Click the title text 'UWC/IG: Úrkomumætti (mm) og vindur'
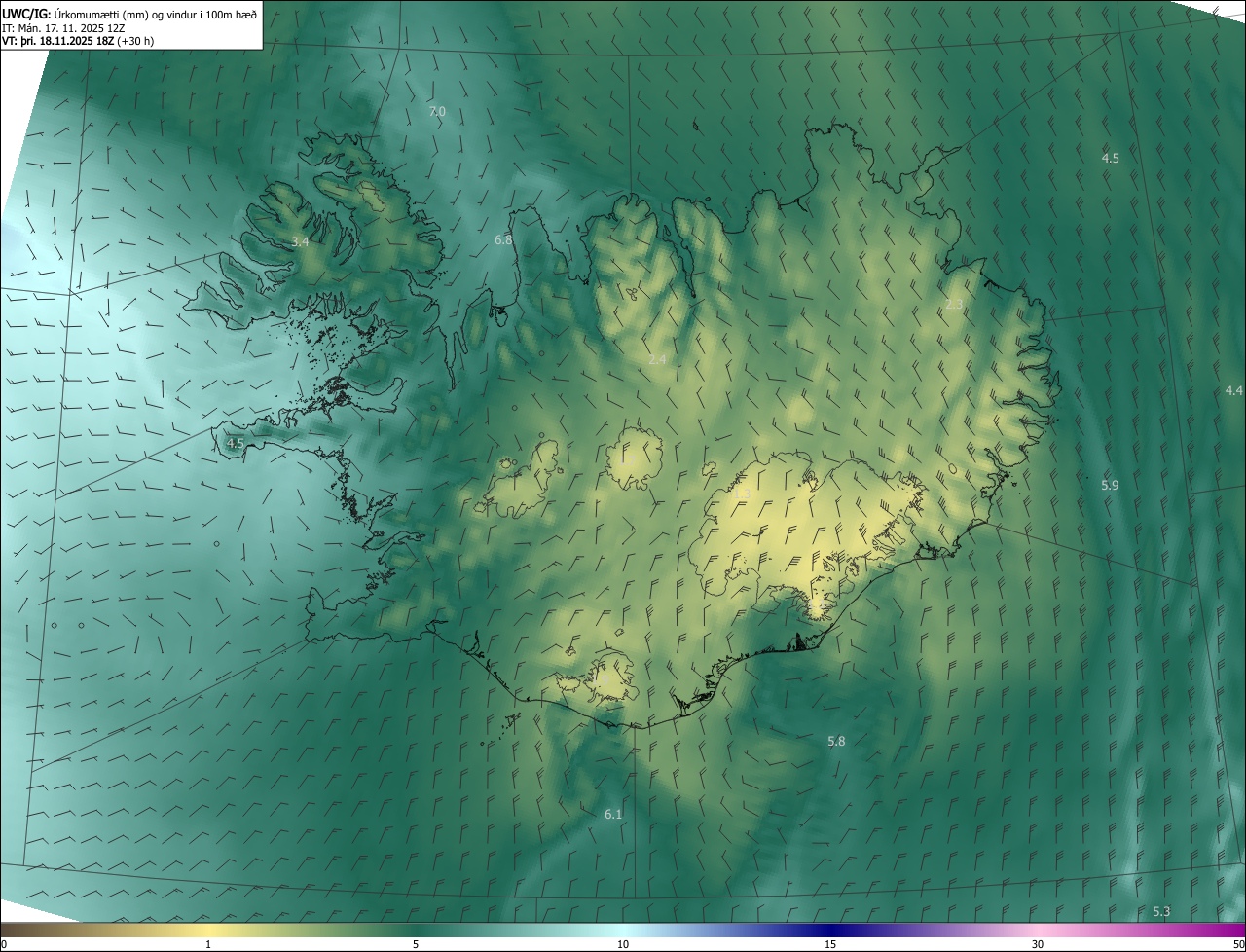 (101, 13)
